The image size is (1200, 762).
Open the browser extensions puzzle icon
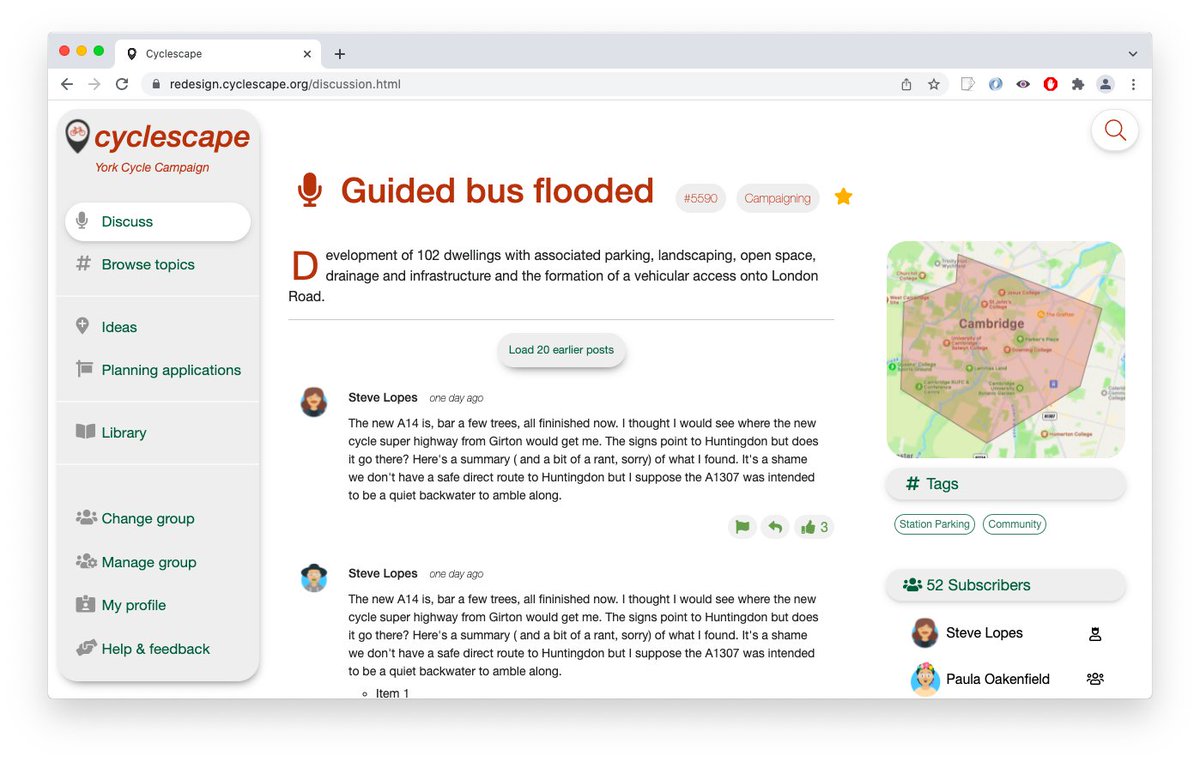click(1077, 84)
